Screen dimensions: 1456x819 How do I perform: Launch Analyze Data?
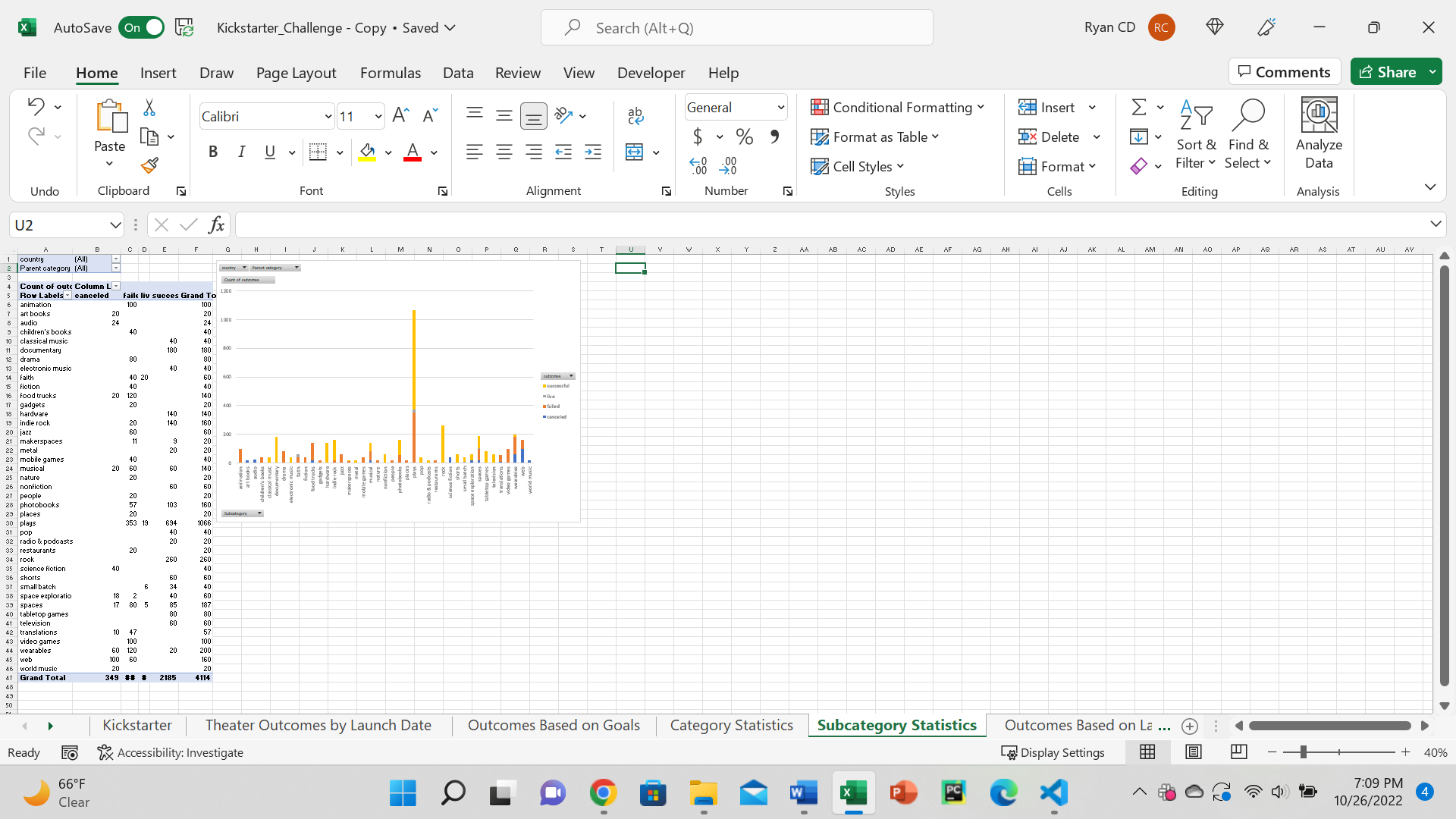click(x=1318, y=135)
